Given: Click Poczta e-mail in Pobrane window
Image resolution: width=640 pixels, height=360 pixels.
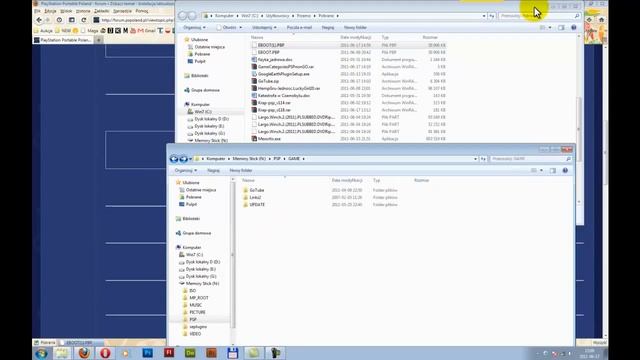Looking at the screenshot, I should [x=299, y=27].
